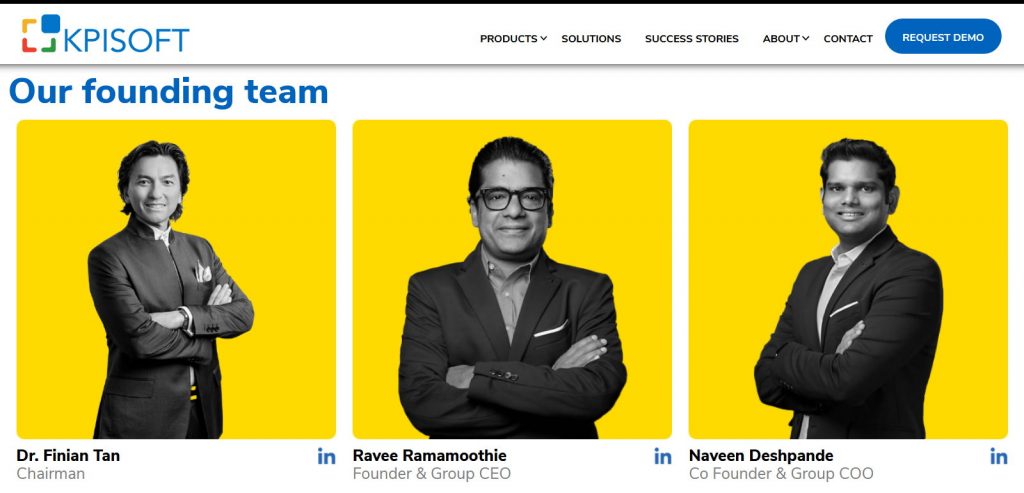Go to Success Stories page
This screenshot has height=493, width=1024.
point(692,39)
